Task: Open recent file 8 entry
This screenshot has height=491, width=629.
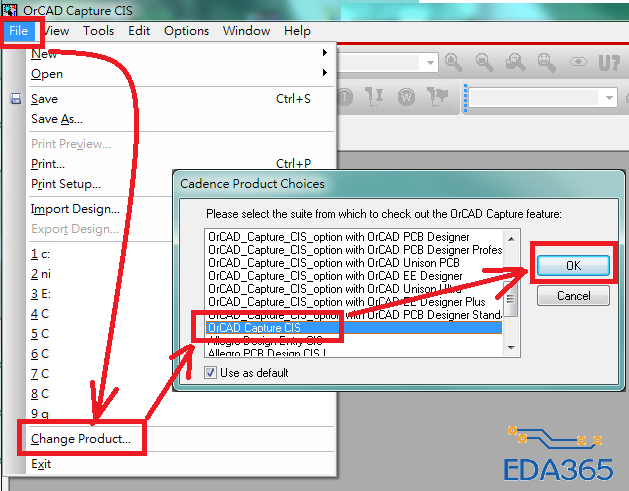Action: (x=40, y=394)
